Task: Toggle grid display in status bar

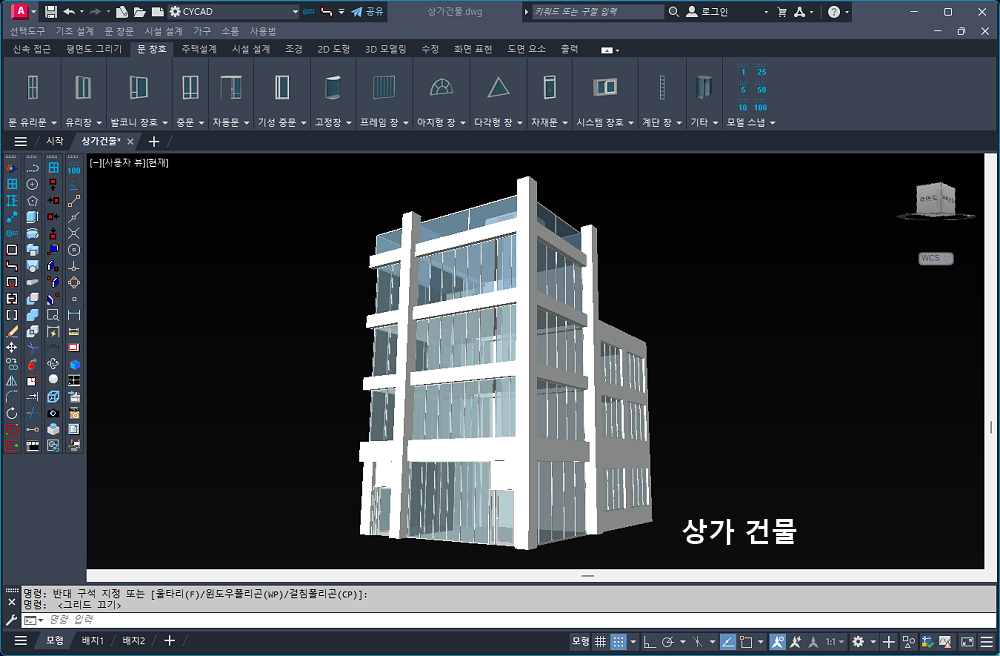Action: (600, 641)
